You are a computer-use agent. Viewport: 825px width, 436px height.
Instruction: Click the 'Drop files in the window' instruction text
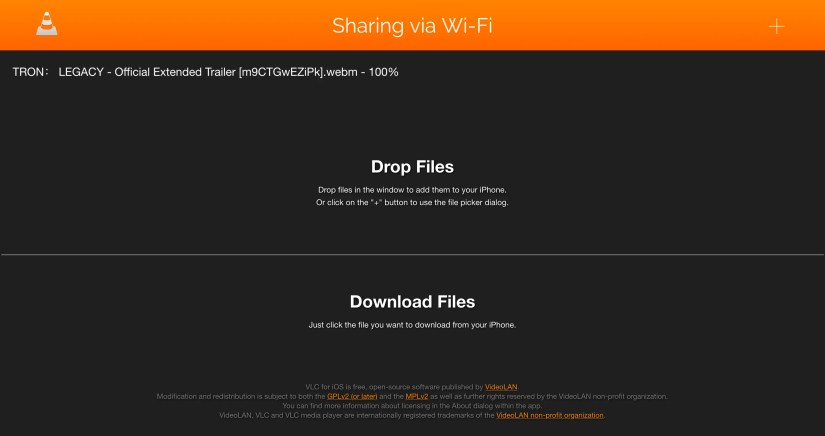pyautogui.click(x=412, y=190)
